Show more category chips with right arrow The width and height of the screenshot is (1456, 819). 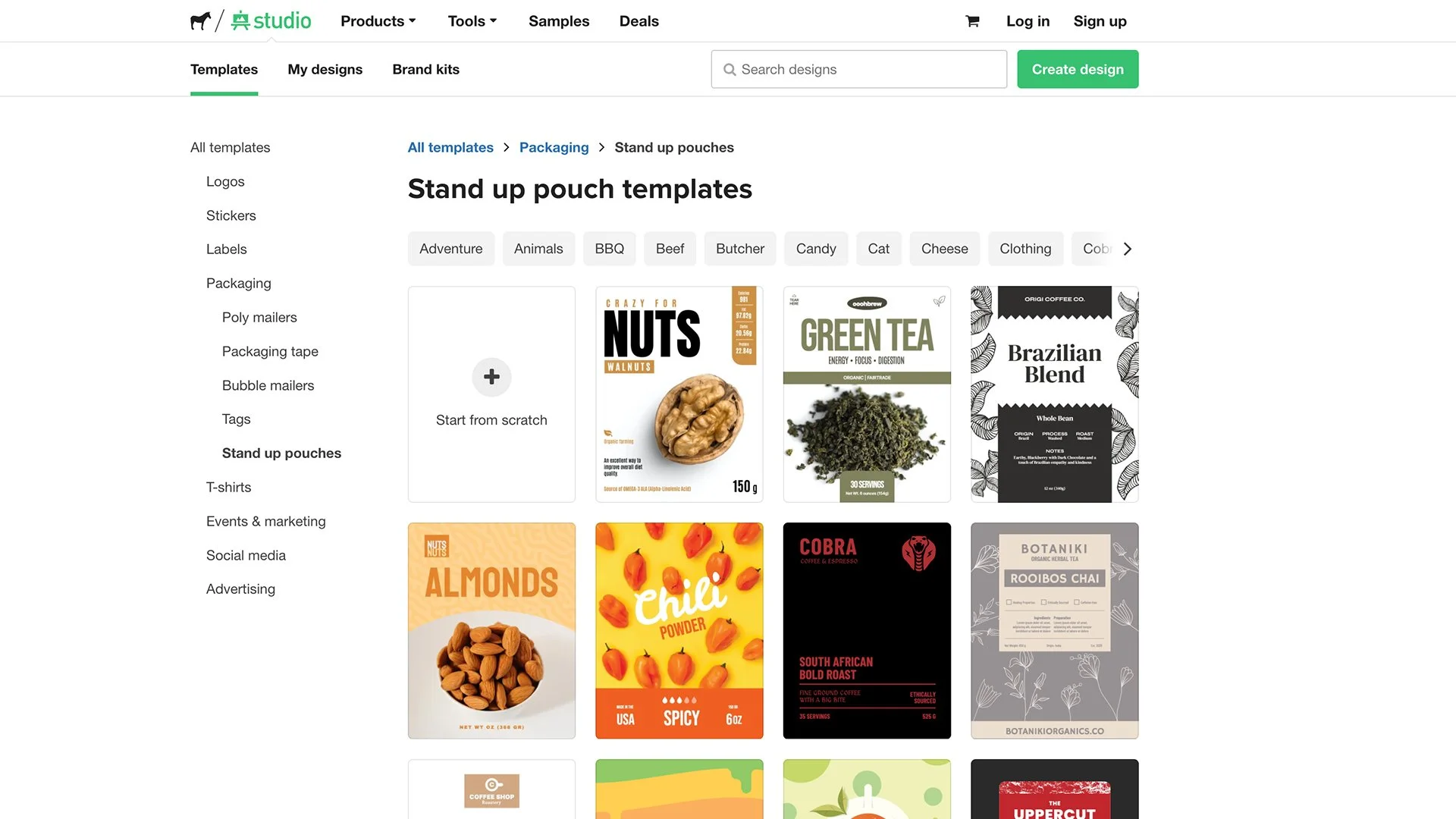(x=1128, y=249)
